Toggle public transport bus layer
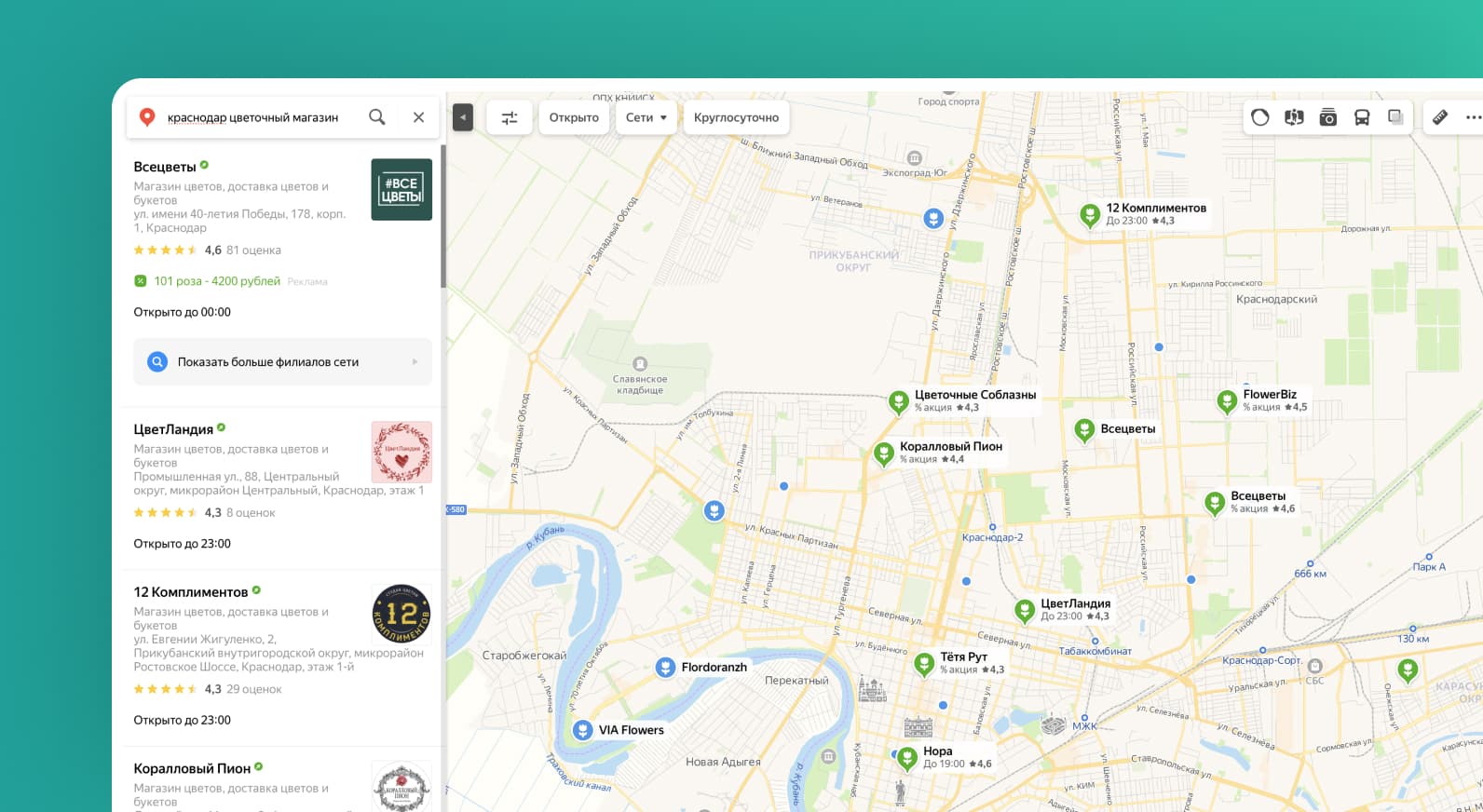This screenshot has width=1483, height=812. coord(1362,117)
